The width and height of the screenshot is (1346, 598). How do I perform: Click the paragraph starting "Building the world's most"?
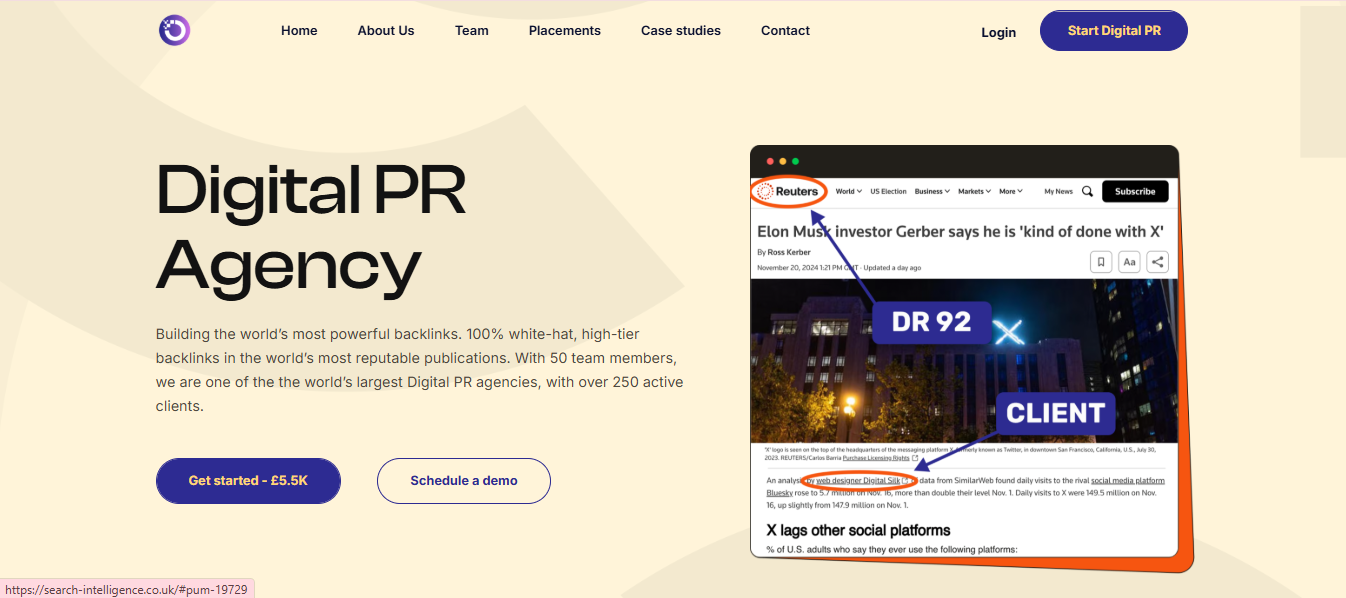420,370
